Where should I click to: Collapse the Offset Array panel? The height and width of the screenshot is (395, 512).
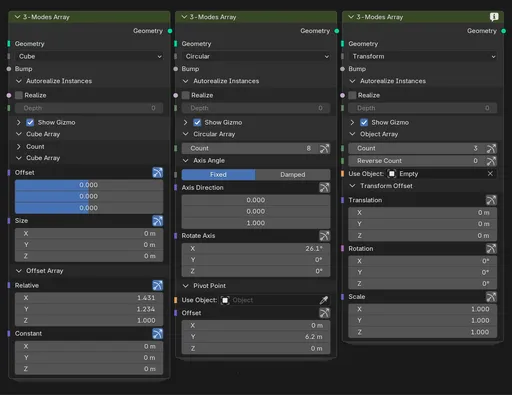click(19, 271)
